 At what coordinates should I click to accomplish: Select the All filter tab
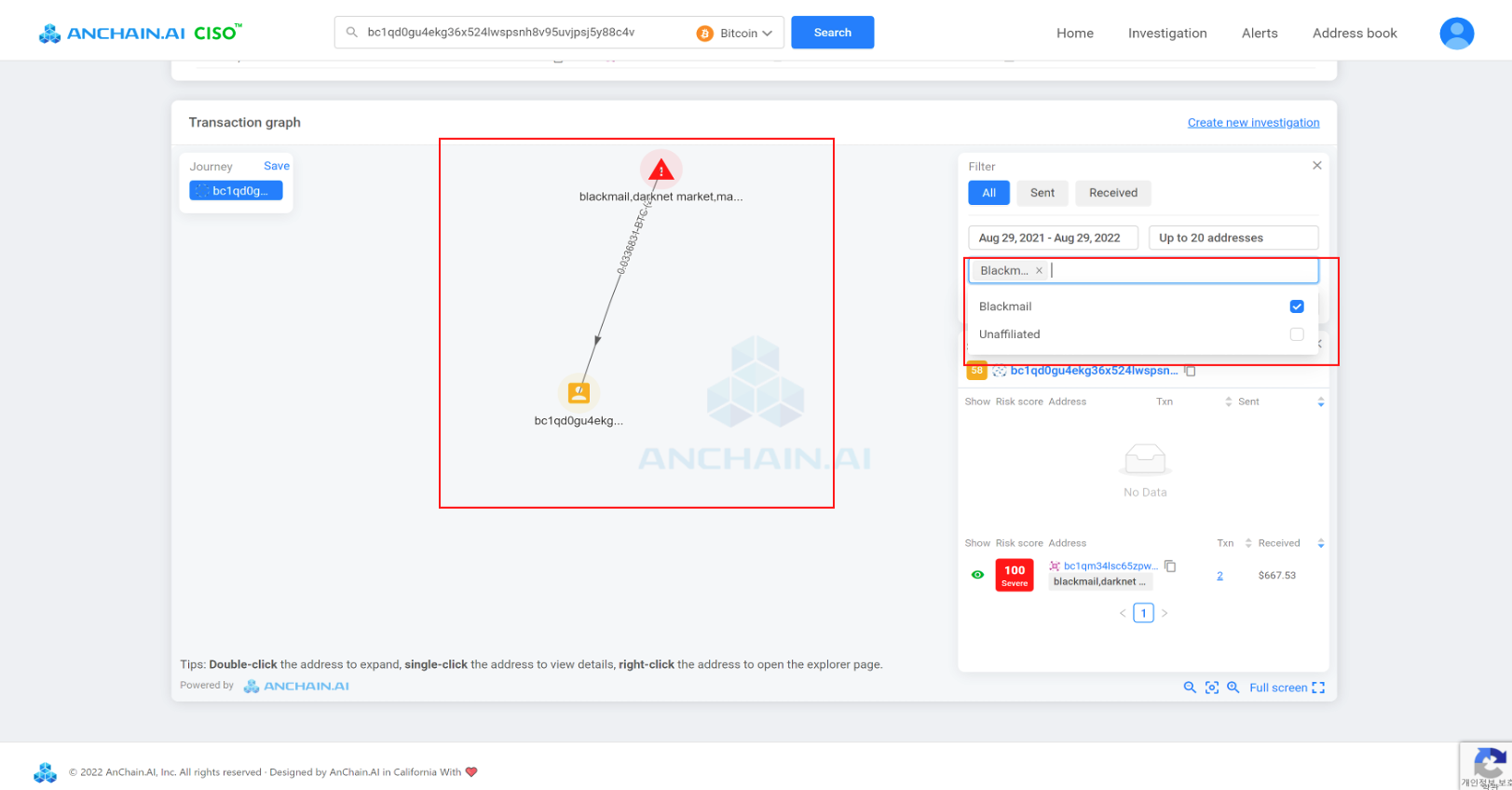[988, 193]
